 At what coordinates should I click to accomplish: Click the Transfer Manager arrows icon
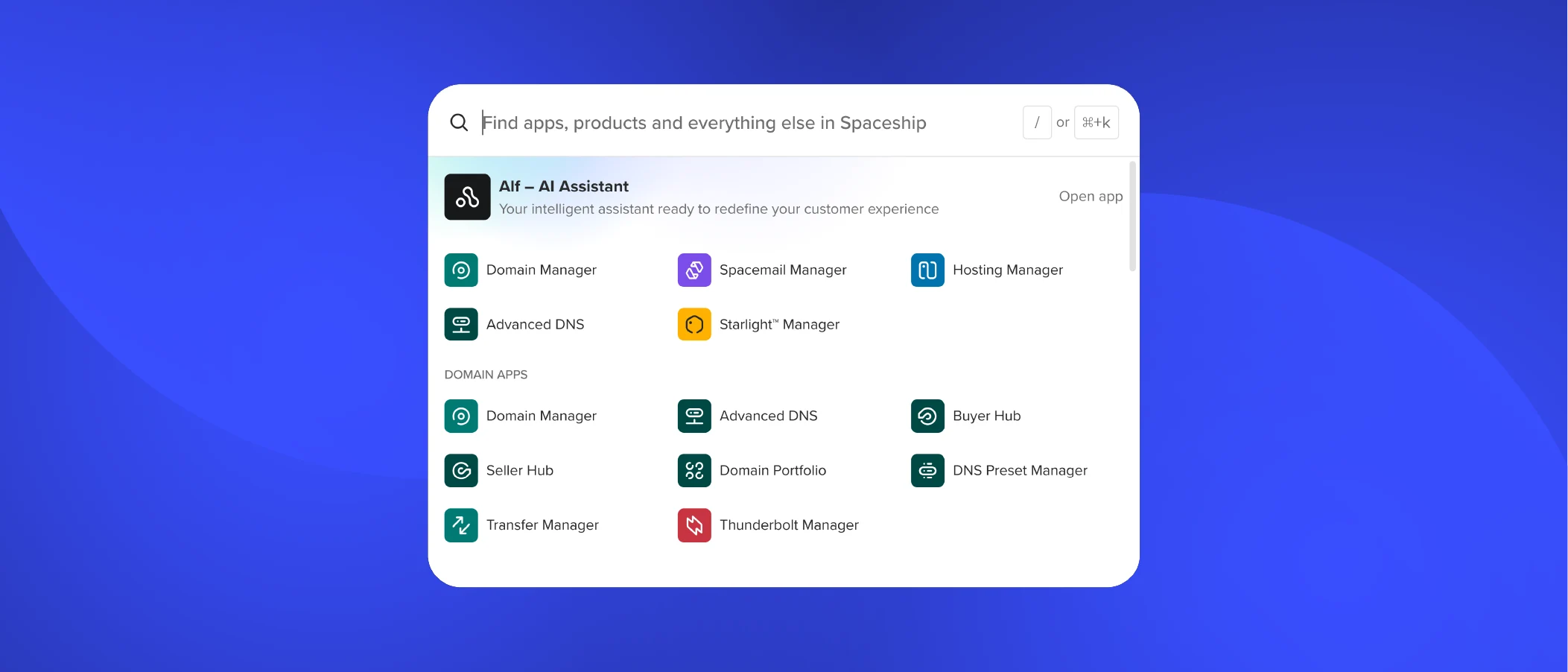(x=461, y=525)
